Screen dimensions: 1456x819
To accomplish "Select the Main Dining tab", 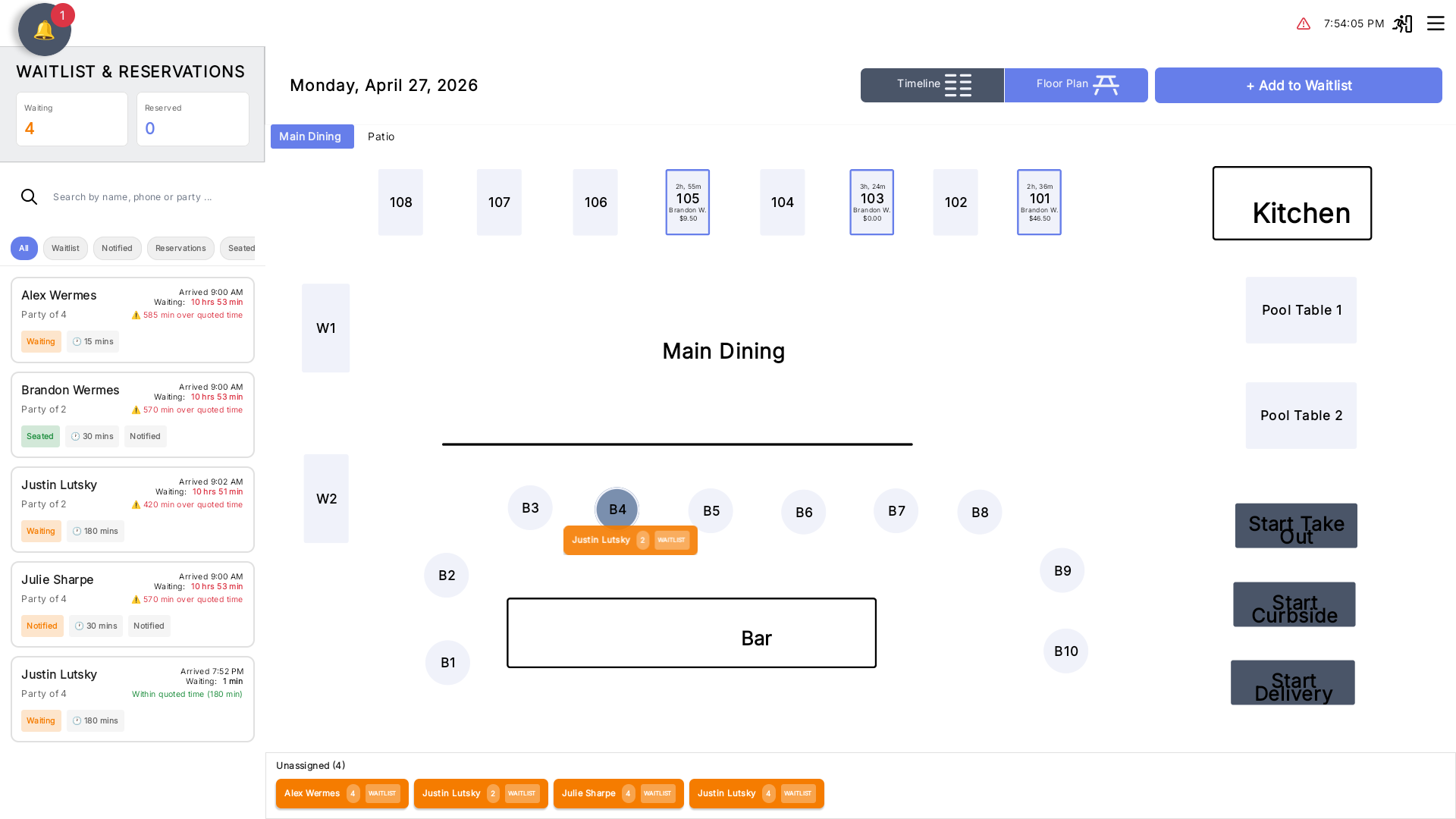I will click(x=312, y=136).
